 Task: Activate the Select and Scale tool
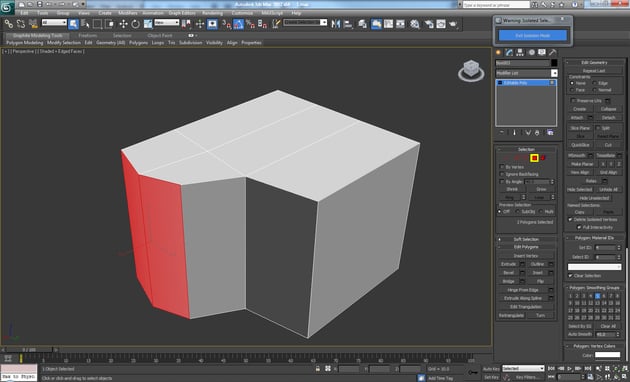pyautogui.click(x=148, y=24)
